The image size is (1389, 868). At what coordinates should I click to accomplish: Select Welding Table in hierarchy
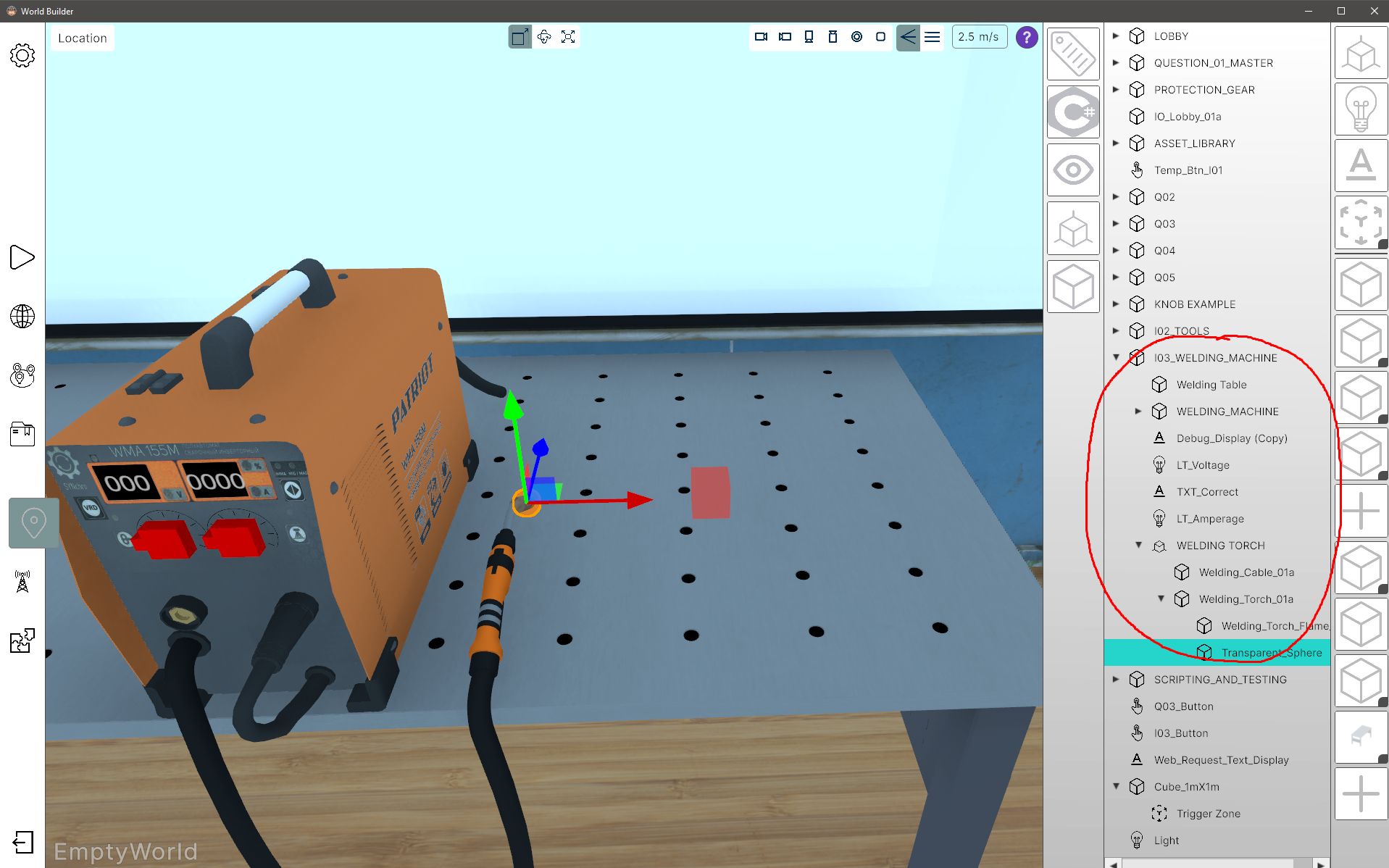(1211, 385)
